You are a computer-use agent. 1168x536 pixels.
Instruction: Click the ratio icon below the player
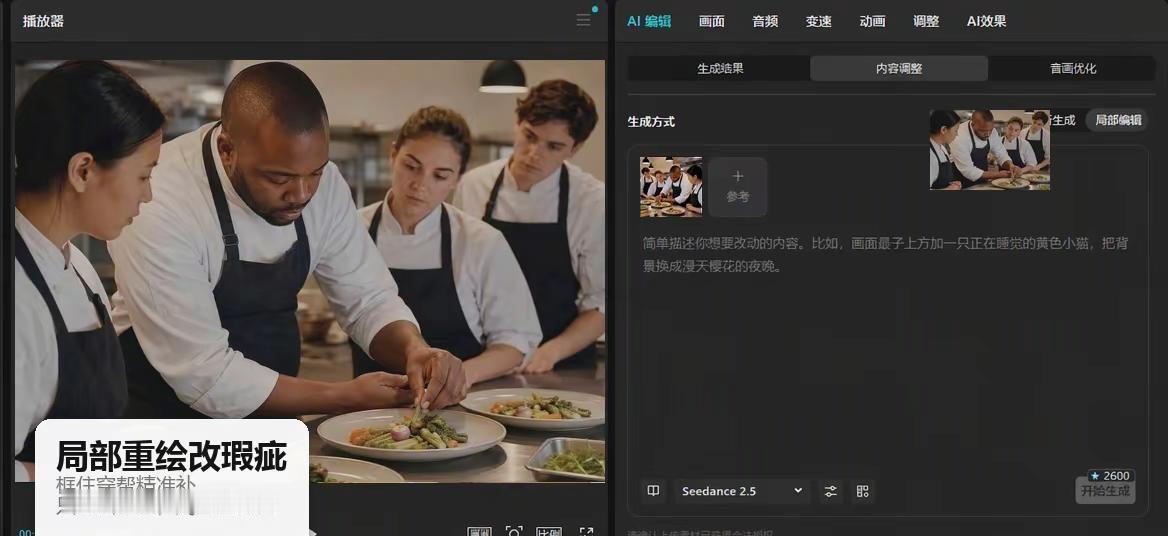coord(549,532)
